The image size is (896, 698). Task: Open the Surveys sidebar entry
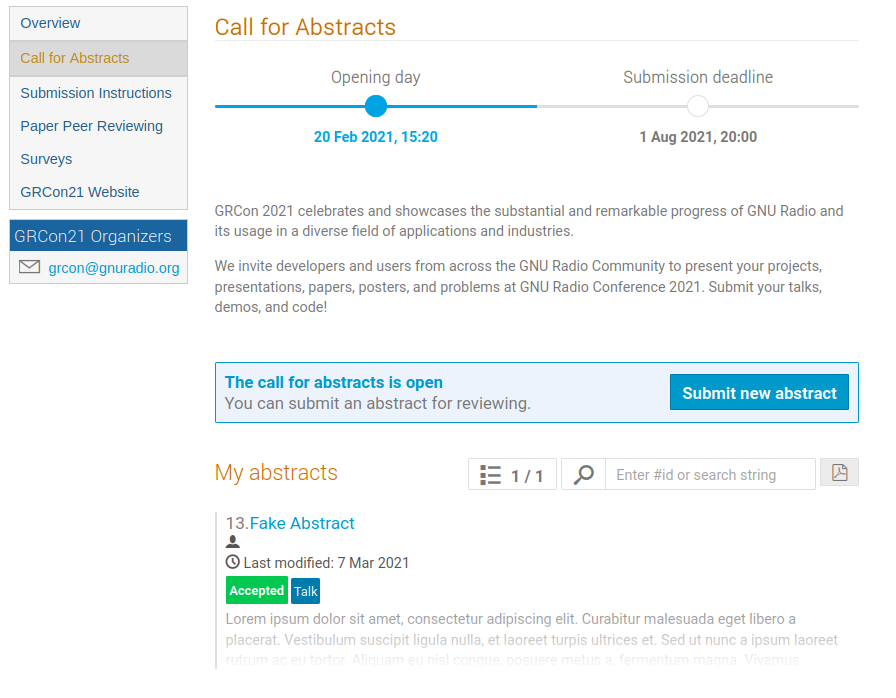[x=46, y=159]
